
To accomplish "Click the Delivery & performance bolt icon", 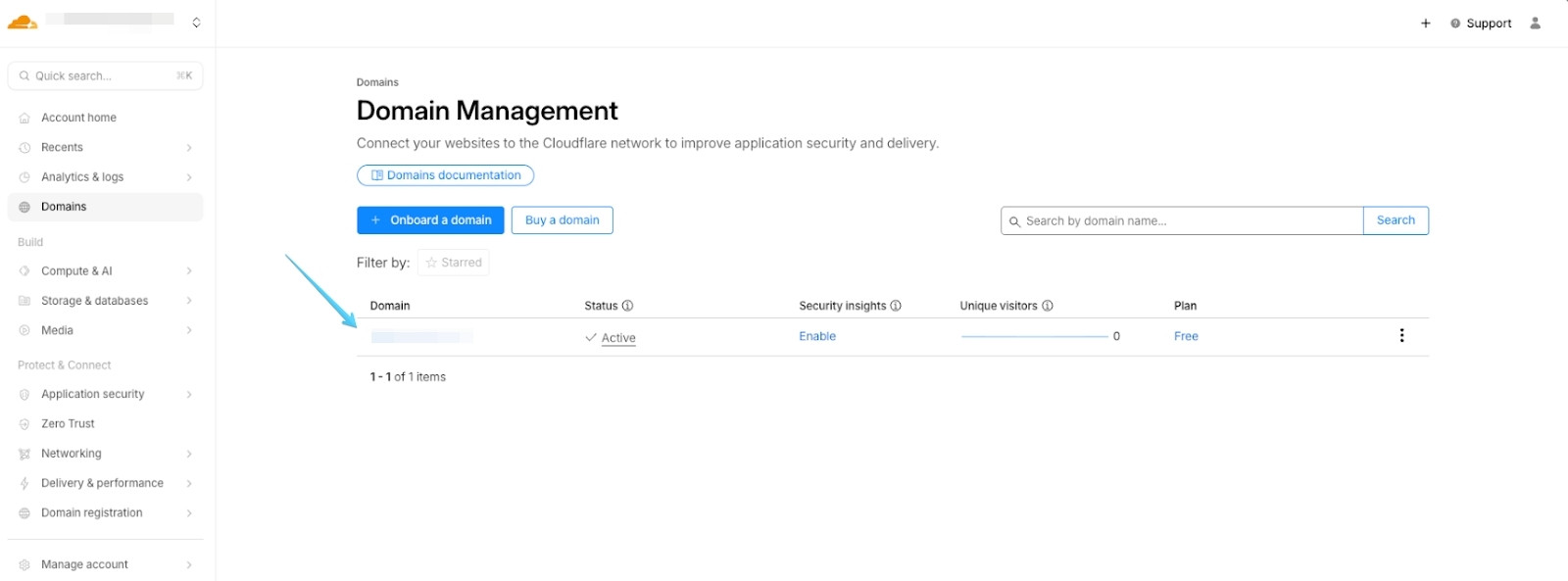I will [24, 484].
